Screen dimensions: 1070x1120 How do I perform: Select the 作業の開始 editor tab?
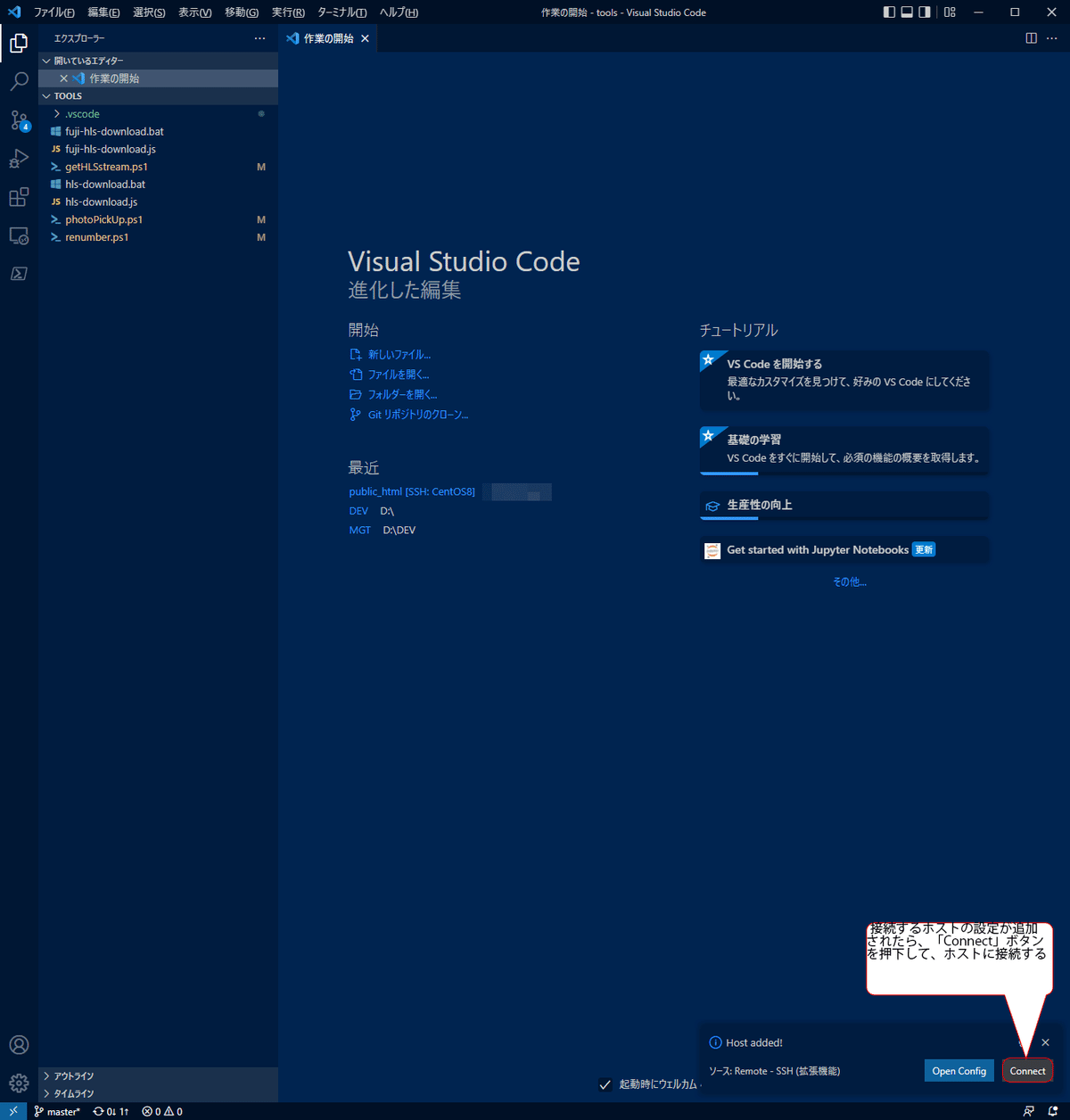tap(327, 38)
